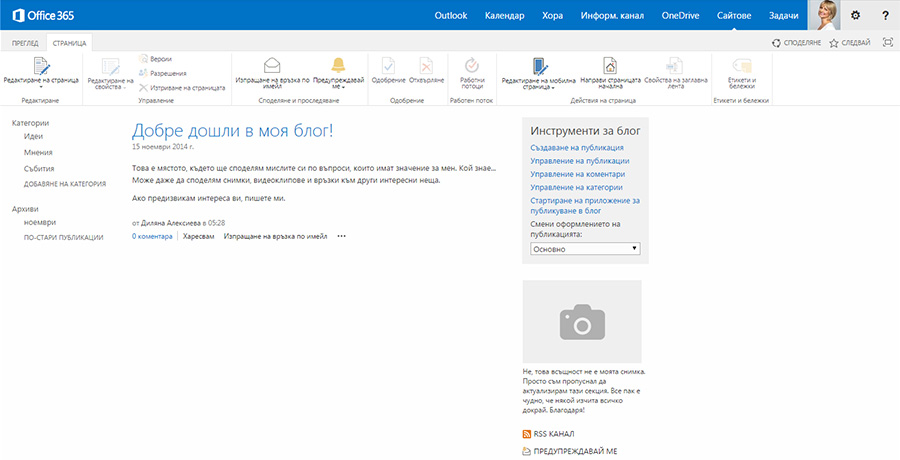The image size is (900, 460).
Task: Click the Одобрение ribbon icon
Action: [389, 65]
